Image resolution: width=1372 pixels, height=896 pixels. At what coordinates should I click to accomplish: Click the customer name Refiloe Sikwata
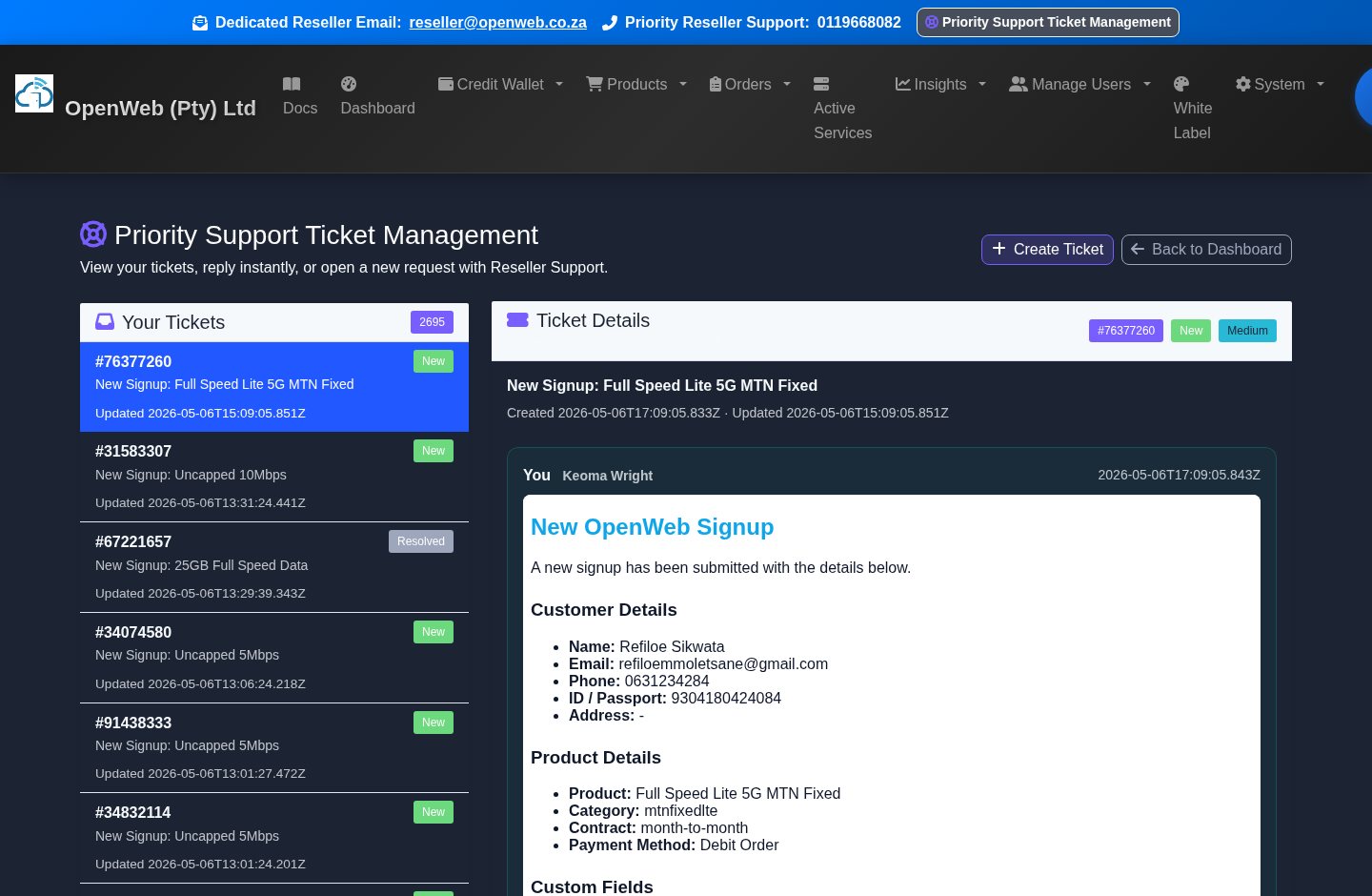point(672,647)
